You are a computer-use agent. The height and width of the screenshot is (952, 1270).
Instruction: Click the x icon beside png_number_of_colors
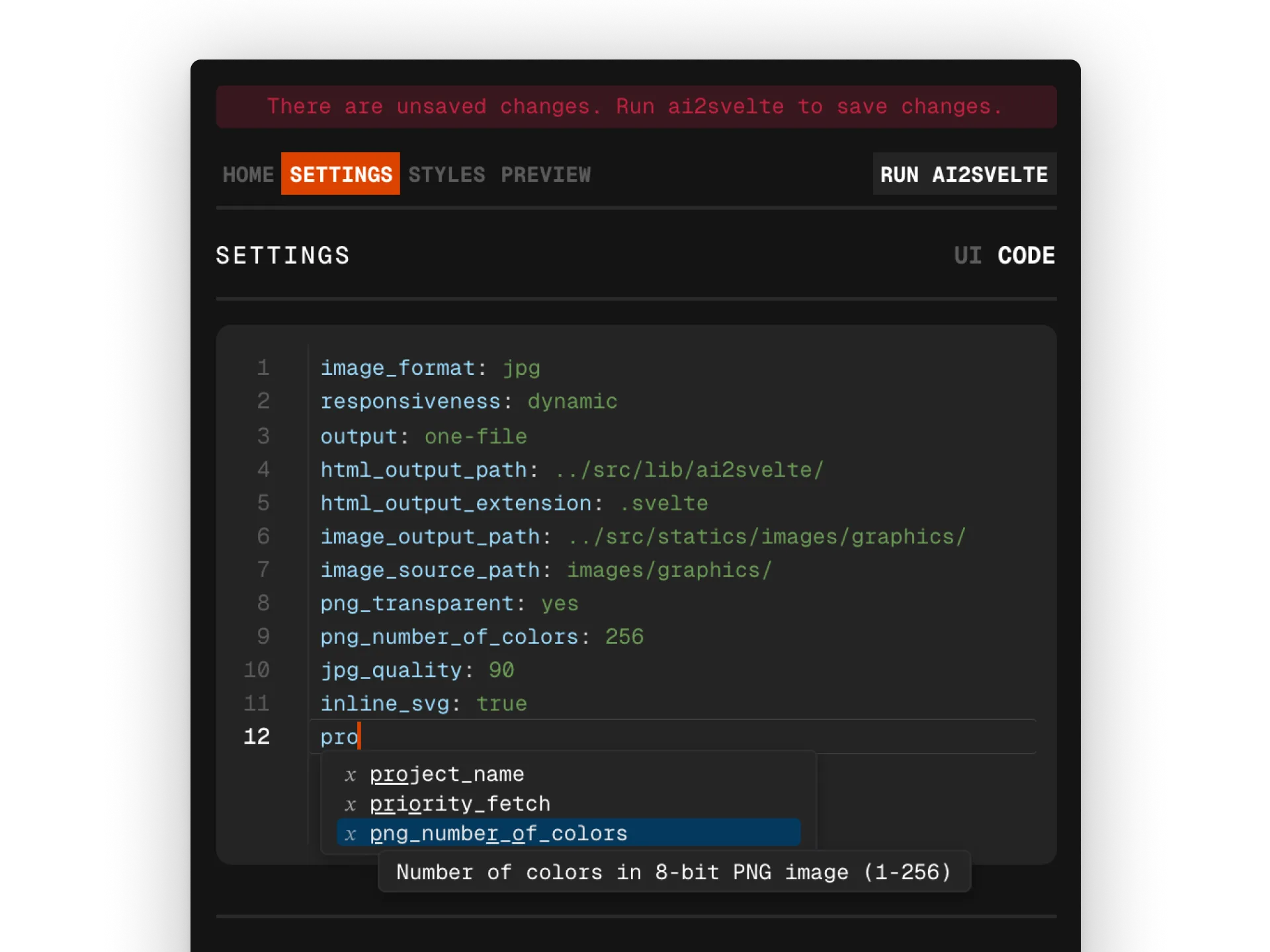350,833
